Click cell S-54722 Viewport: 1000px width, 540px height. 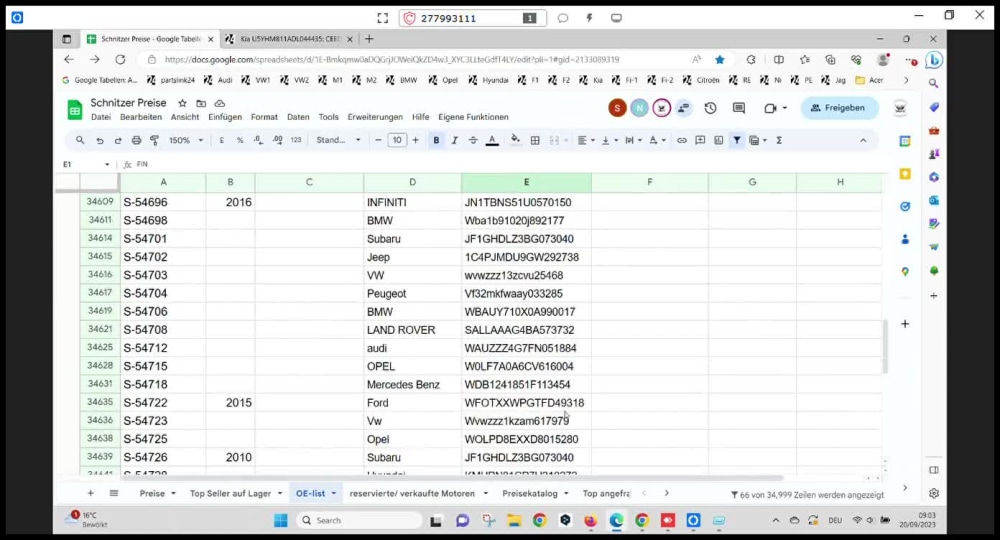[163, 403]
